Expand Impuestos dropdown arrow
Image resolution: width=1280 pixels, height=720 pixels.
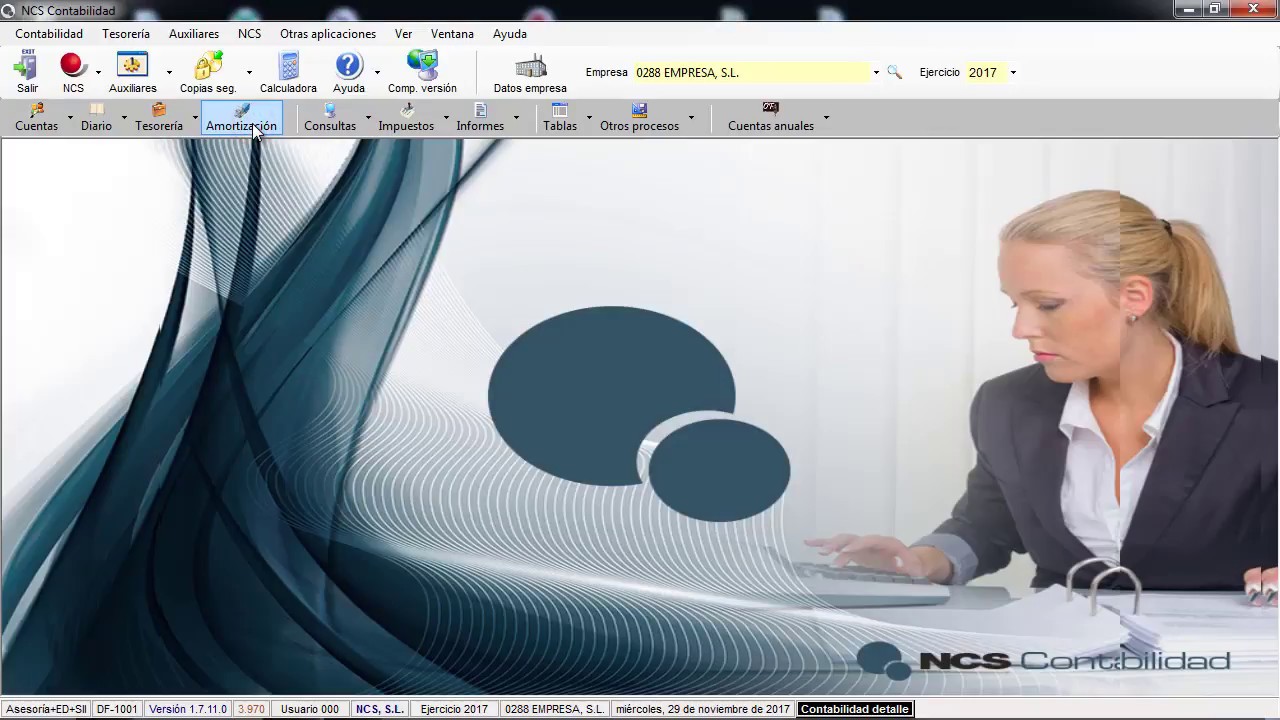(446, 118)
